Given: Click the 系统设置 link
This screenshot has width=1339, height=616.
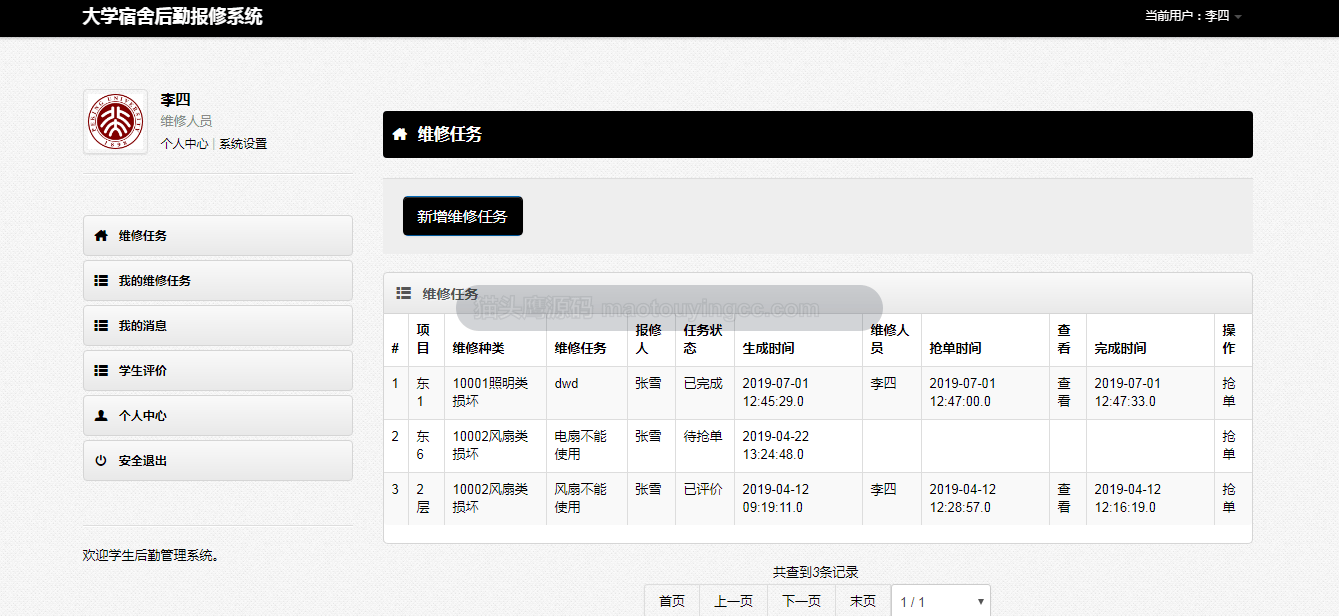Looking at the screenshot, I should click(x=243, y=144).
